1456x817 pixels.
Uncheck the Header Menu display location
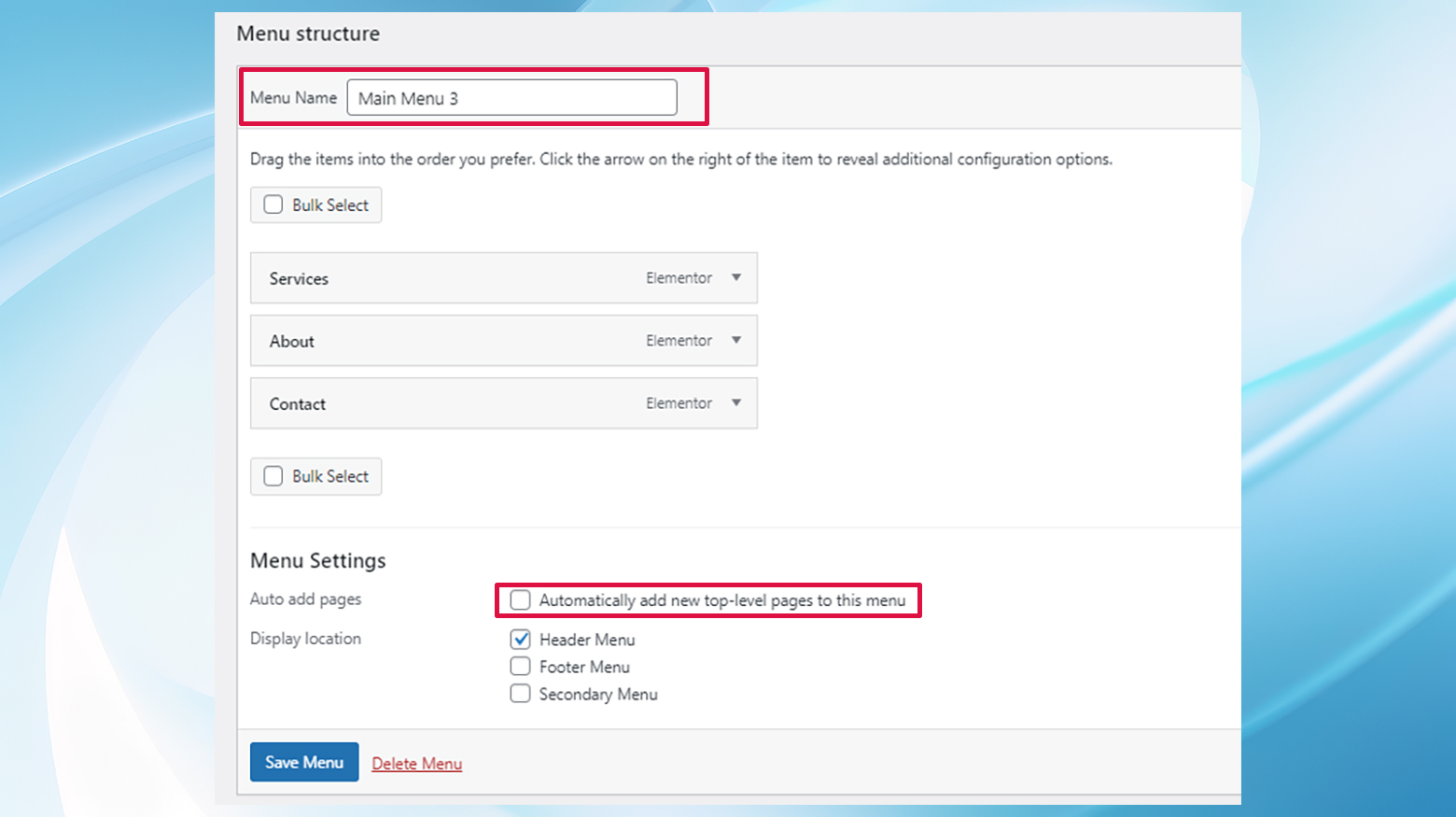pyautogui.click(x=520, y=639)
